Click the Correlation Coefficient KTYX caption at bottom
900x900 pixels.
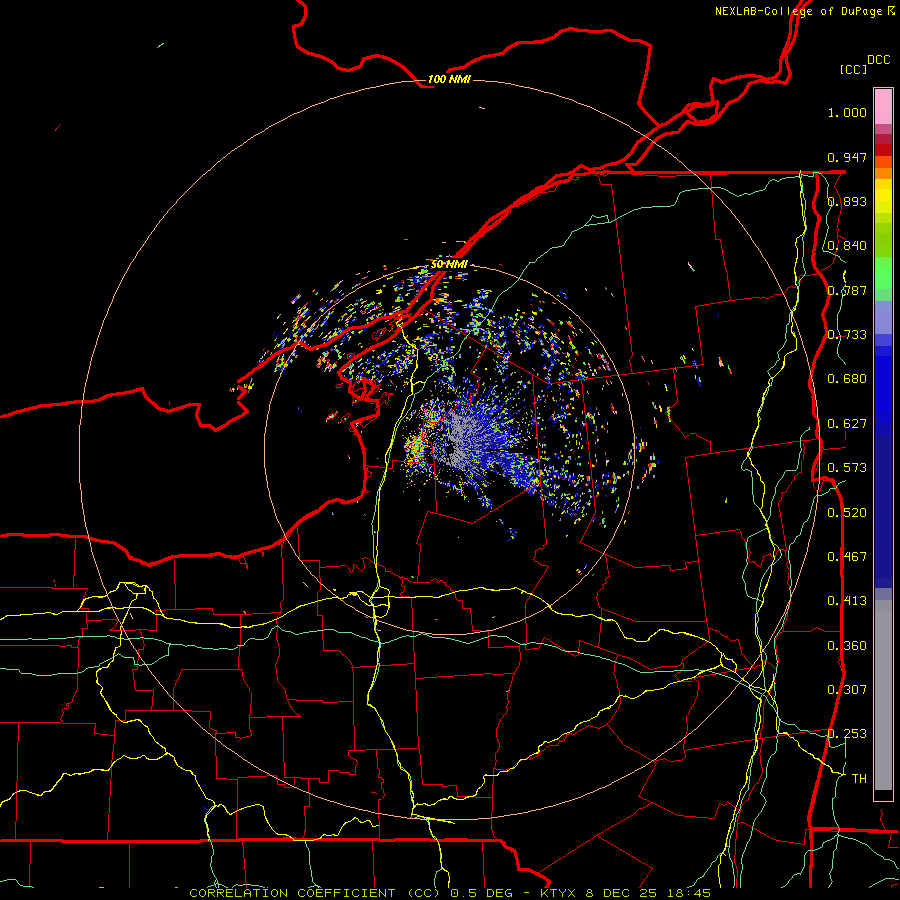pyautogui.click(x=450, y=893)
